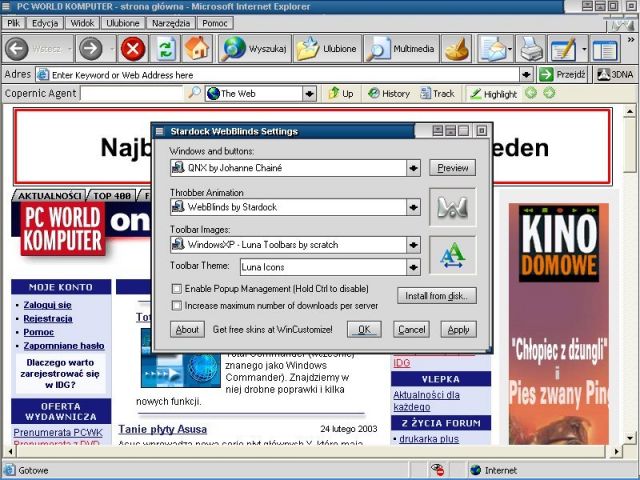Click the Print toolbar icon

(x=531, y=49)
